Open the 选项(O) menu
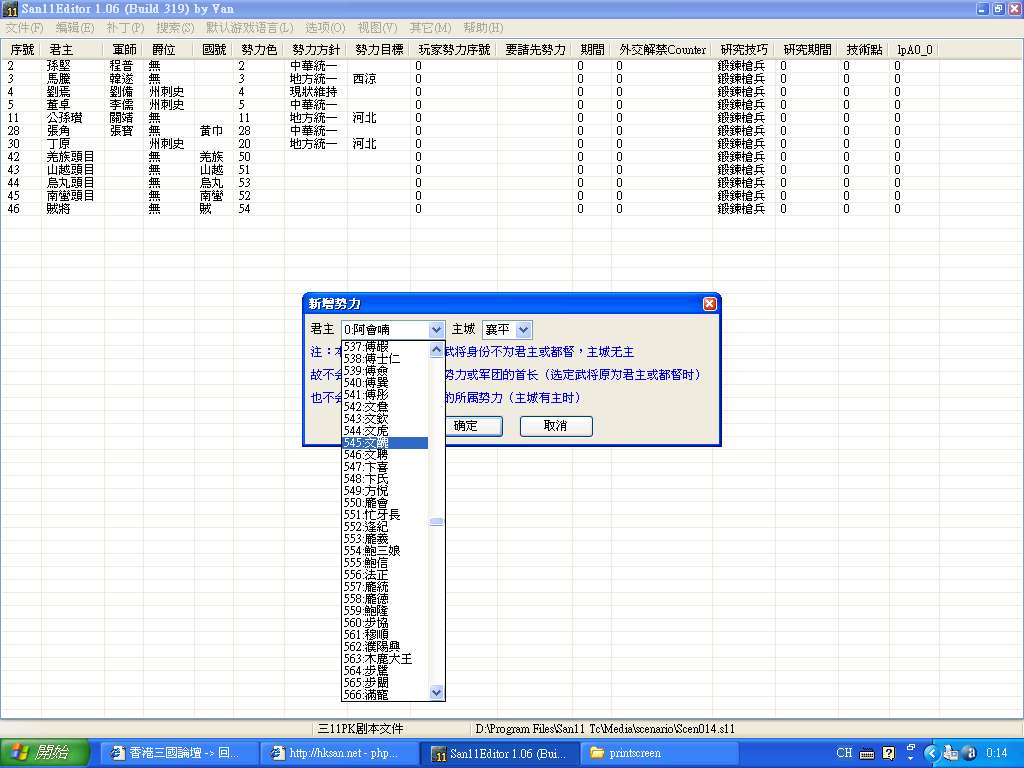This screenshot has height=768, width=1024. (x=324, y=28)
